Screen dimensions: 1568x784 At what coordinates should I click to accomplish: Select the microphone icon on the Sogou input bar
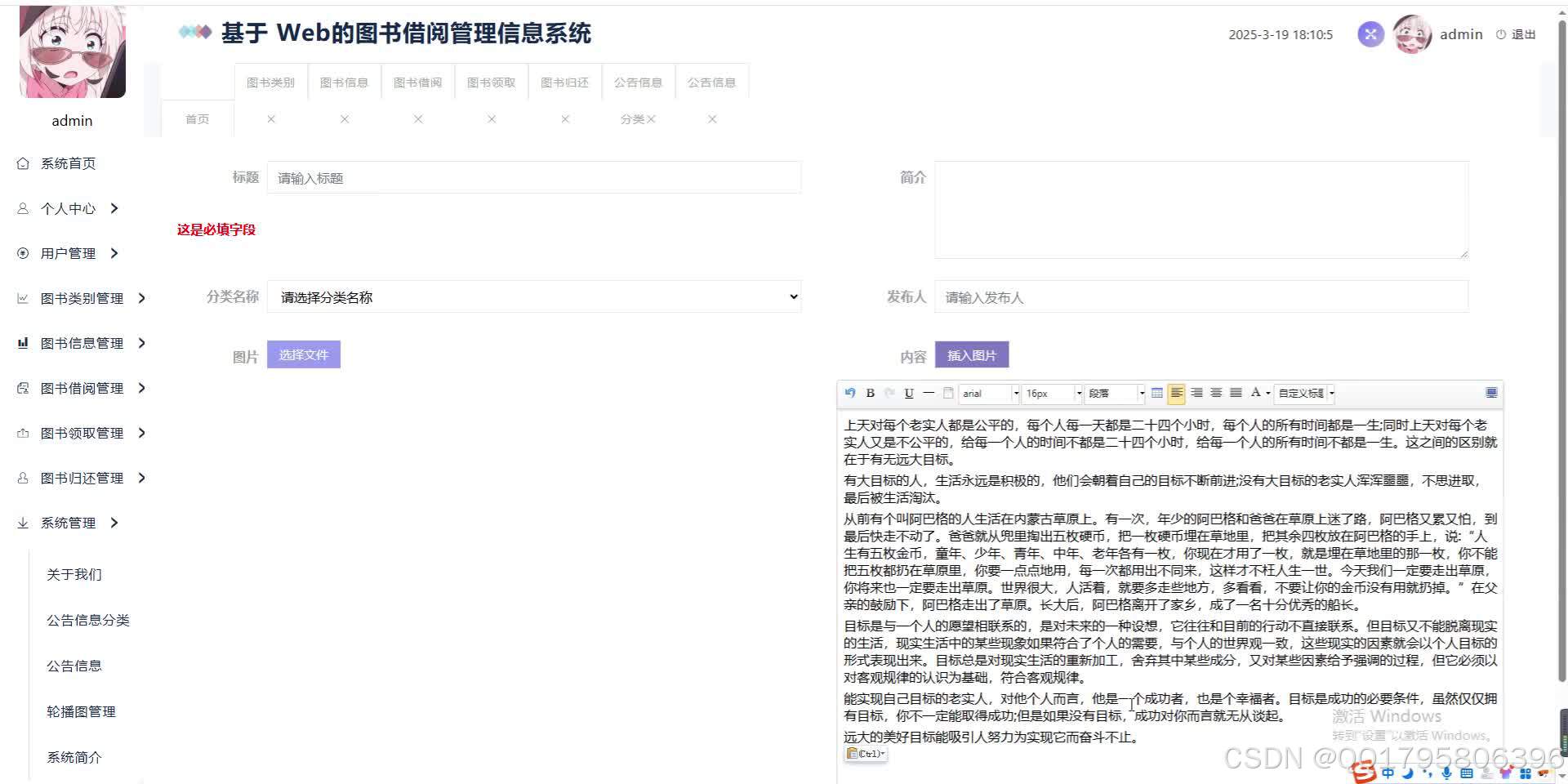click(1446, 773)
